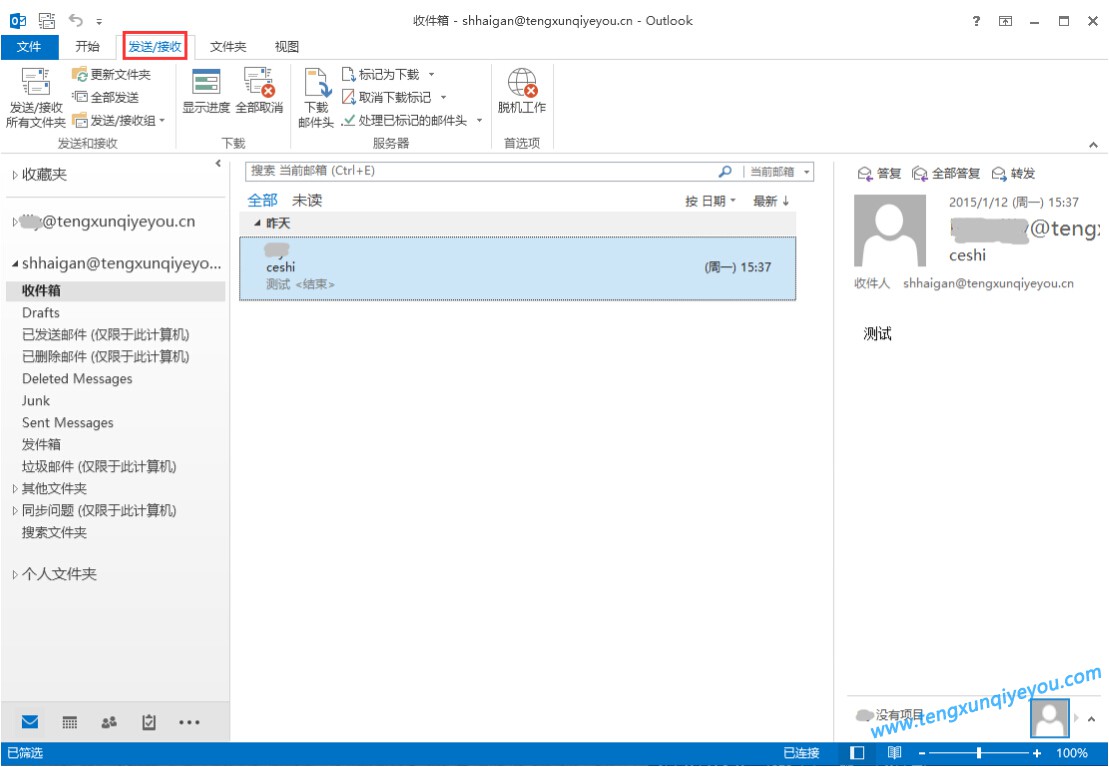Open the 取消下载标记 dropdown
This screenshot has width=1109, height=767.
443,98
